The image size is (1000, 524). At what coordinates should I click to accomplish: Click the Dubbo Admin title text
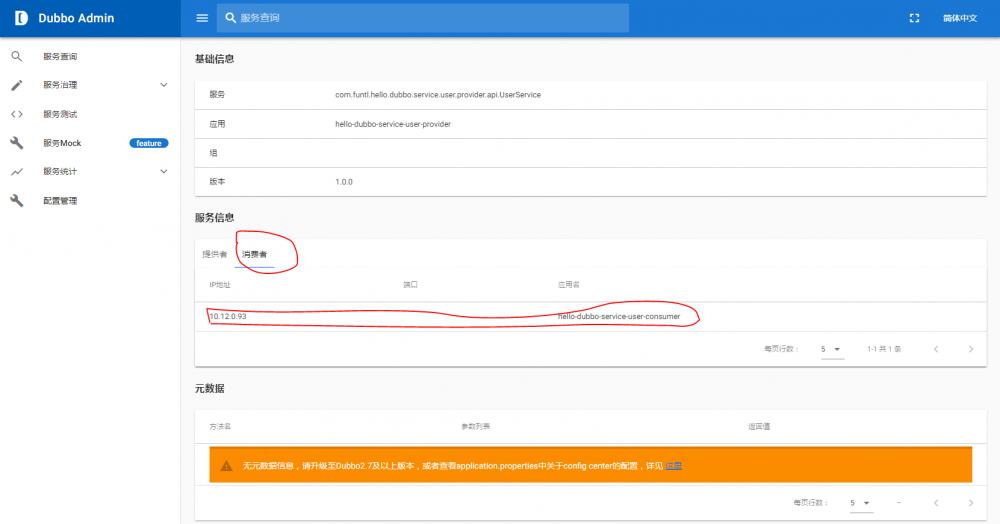(x=76, y=18)
